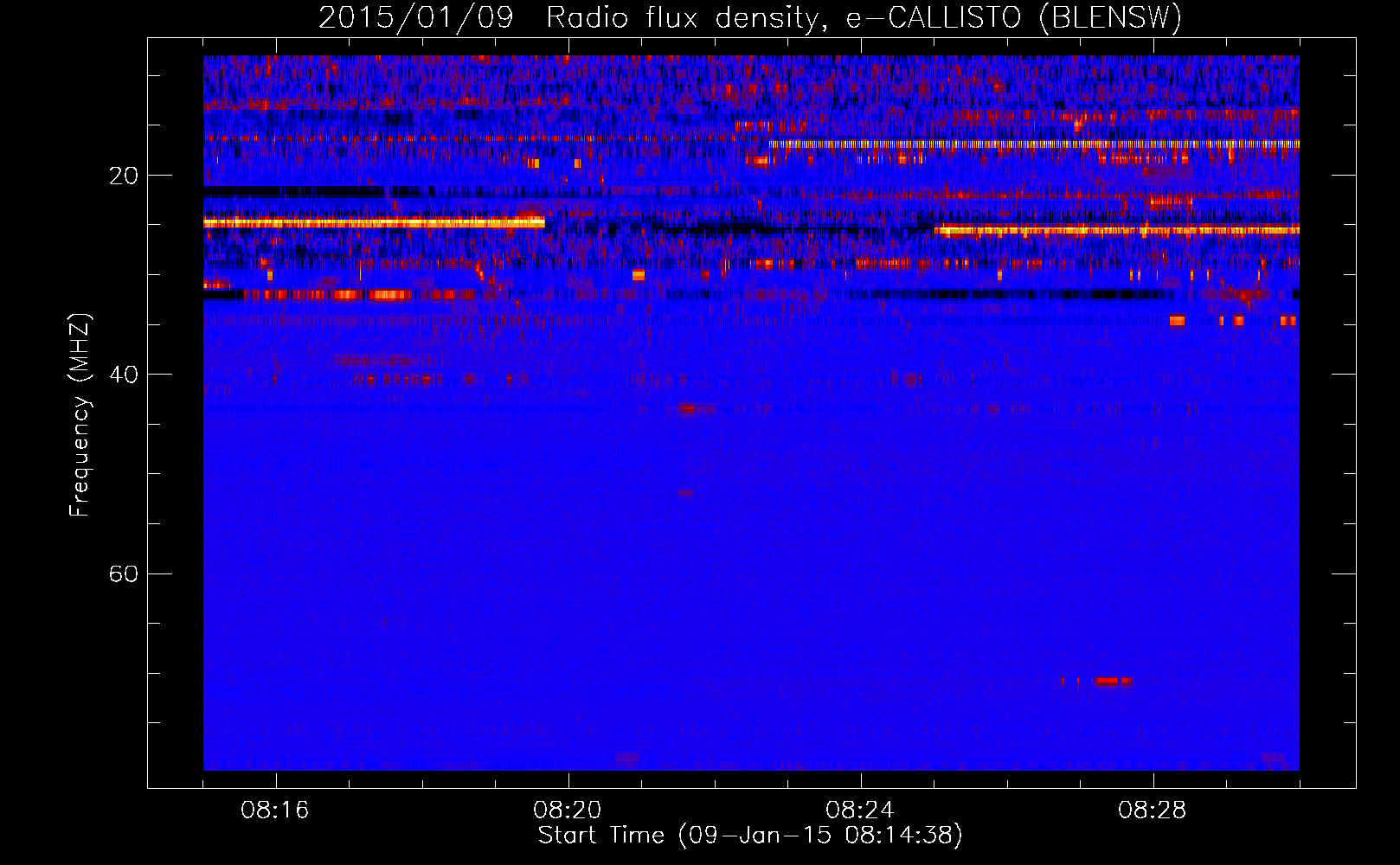Click the 'Start Time (09-Jan-15 08:14:38)' axis label

(x=750, y=835)
